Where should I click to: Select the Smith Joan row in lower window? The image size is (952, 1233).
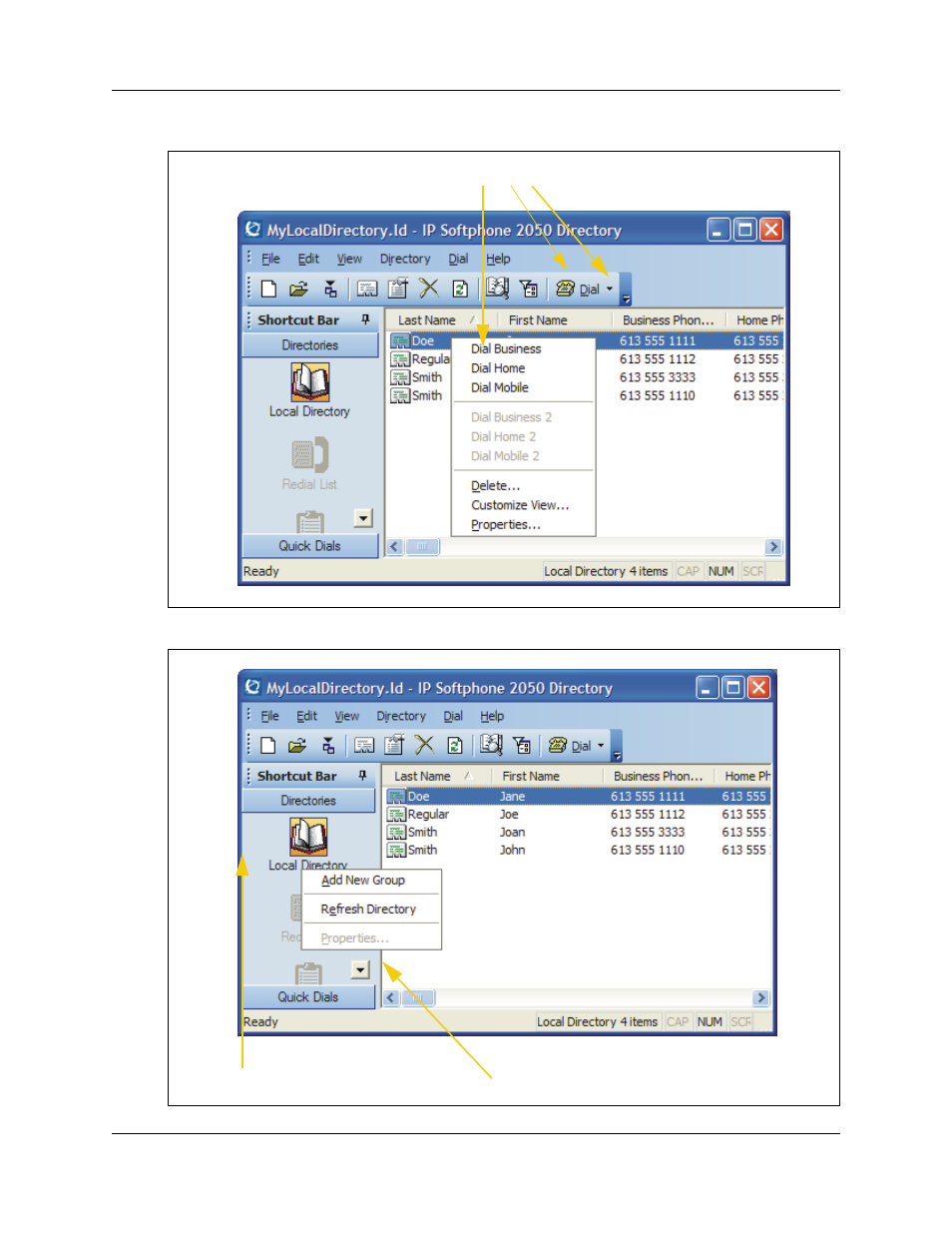pos(577,833)
